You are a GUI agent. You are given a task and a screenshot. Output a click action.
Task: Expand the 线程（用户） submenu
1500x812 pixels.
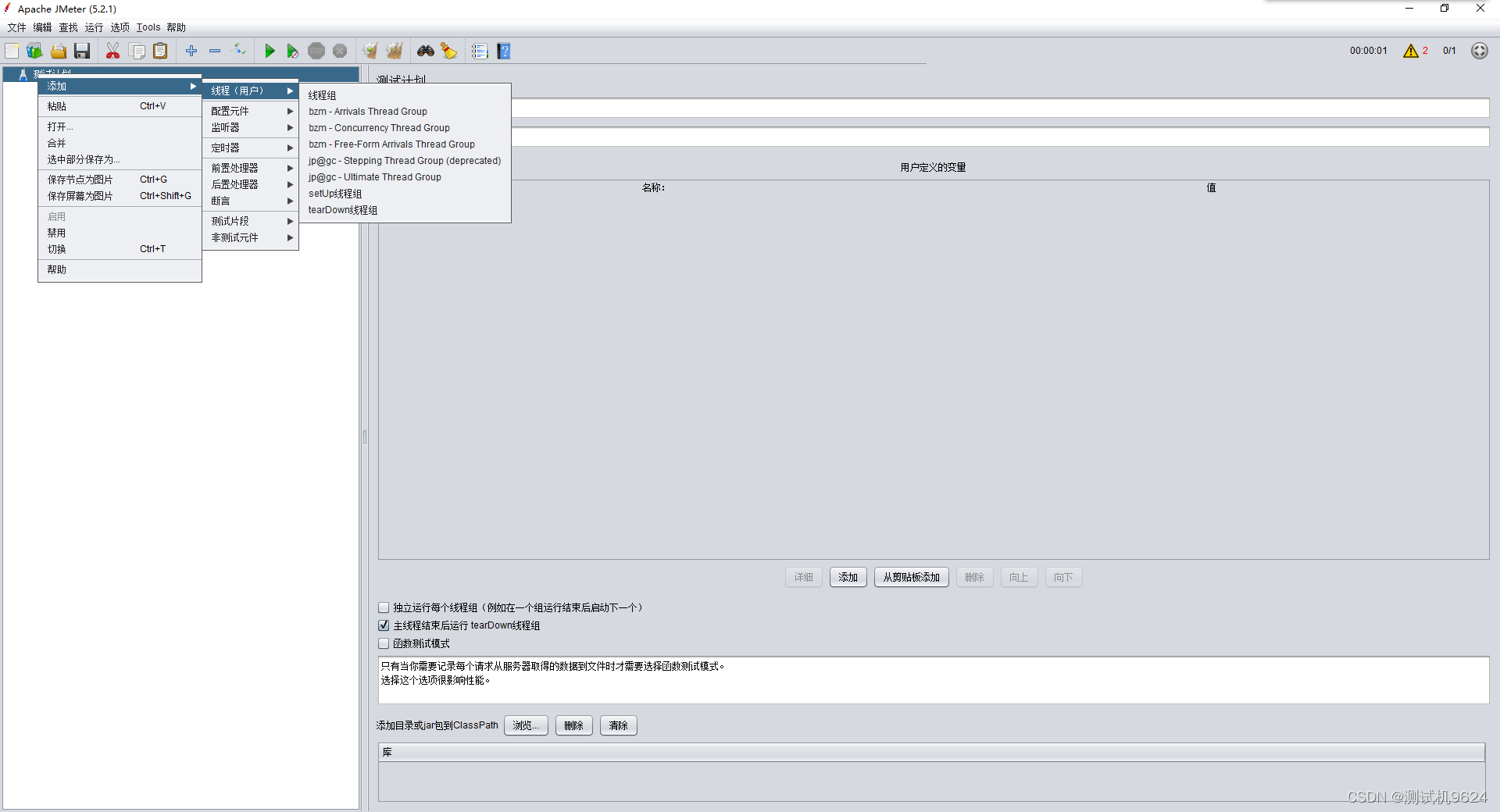(251, 91)
